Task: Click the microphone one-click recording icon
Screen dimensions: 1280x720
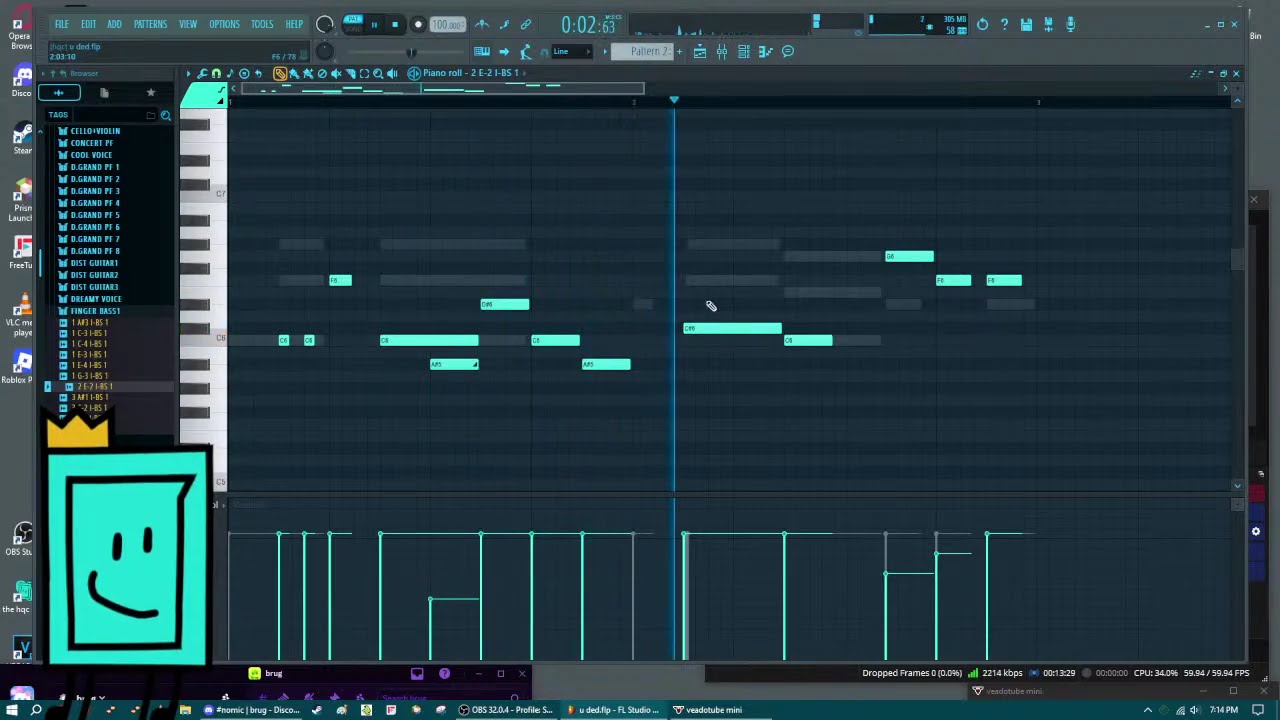Action: pyautogui.click(x=1070, y=24)
